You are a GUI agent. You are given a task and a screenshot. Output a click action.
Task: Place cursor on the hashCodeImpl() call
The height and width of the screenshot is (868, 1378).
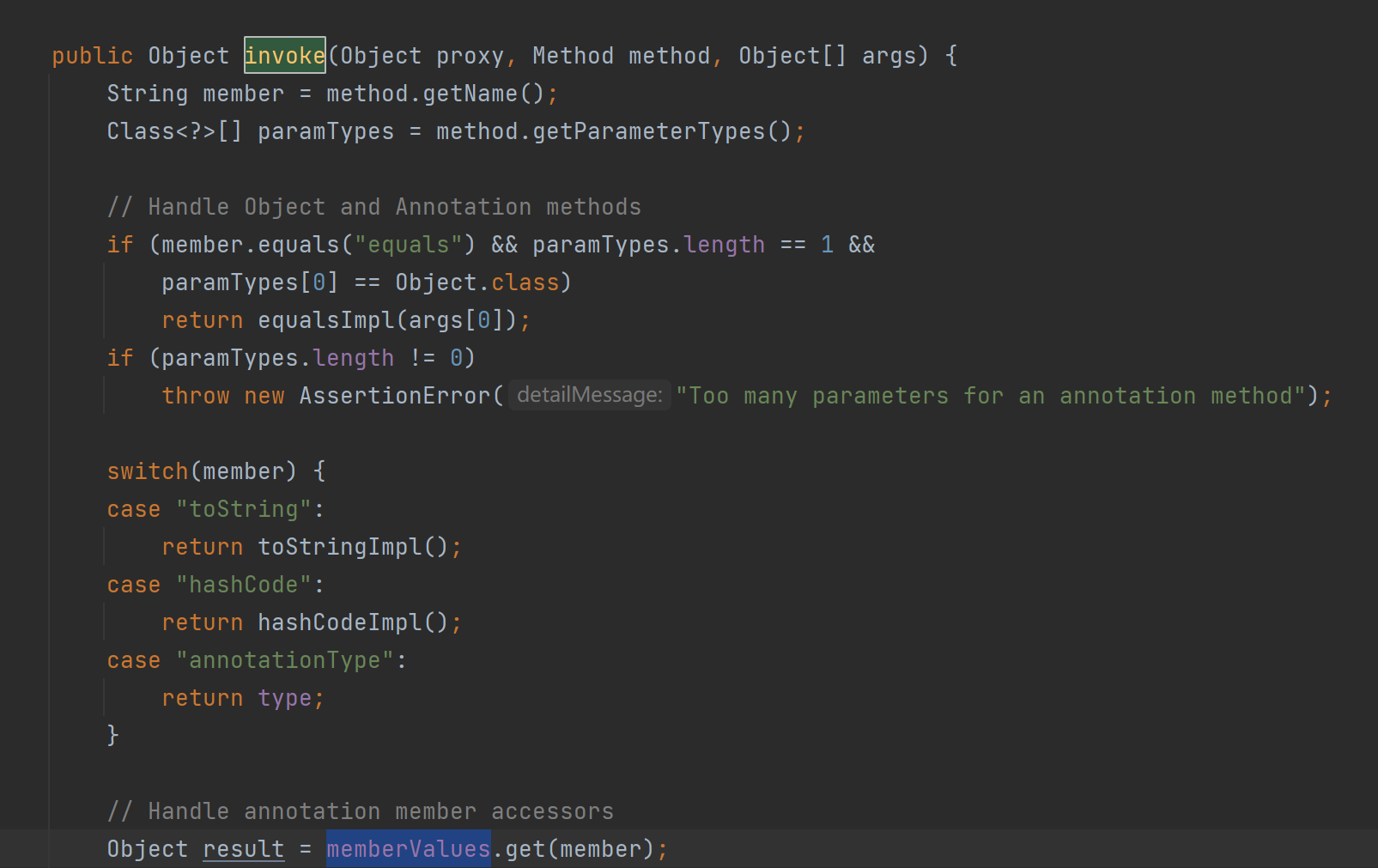pyautogui.click(x=339, y=622)
